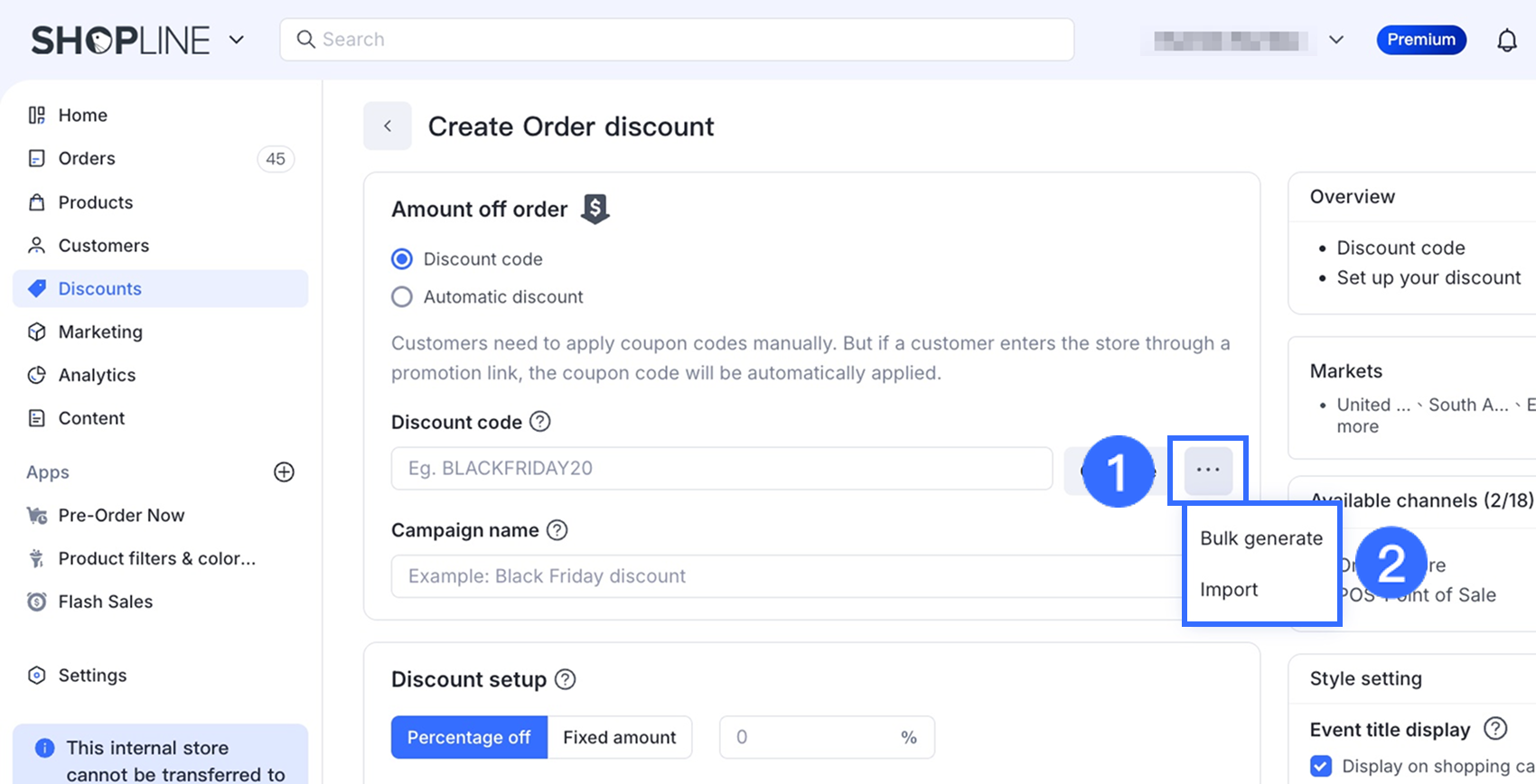Click the help icon by Event title display
Image resolution: width=1536 pixels, height=784 pixels.
[1495, 729]
